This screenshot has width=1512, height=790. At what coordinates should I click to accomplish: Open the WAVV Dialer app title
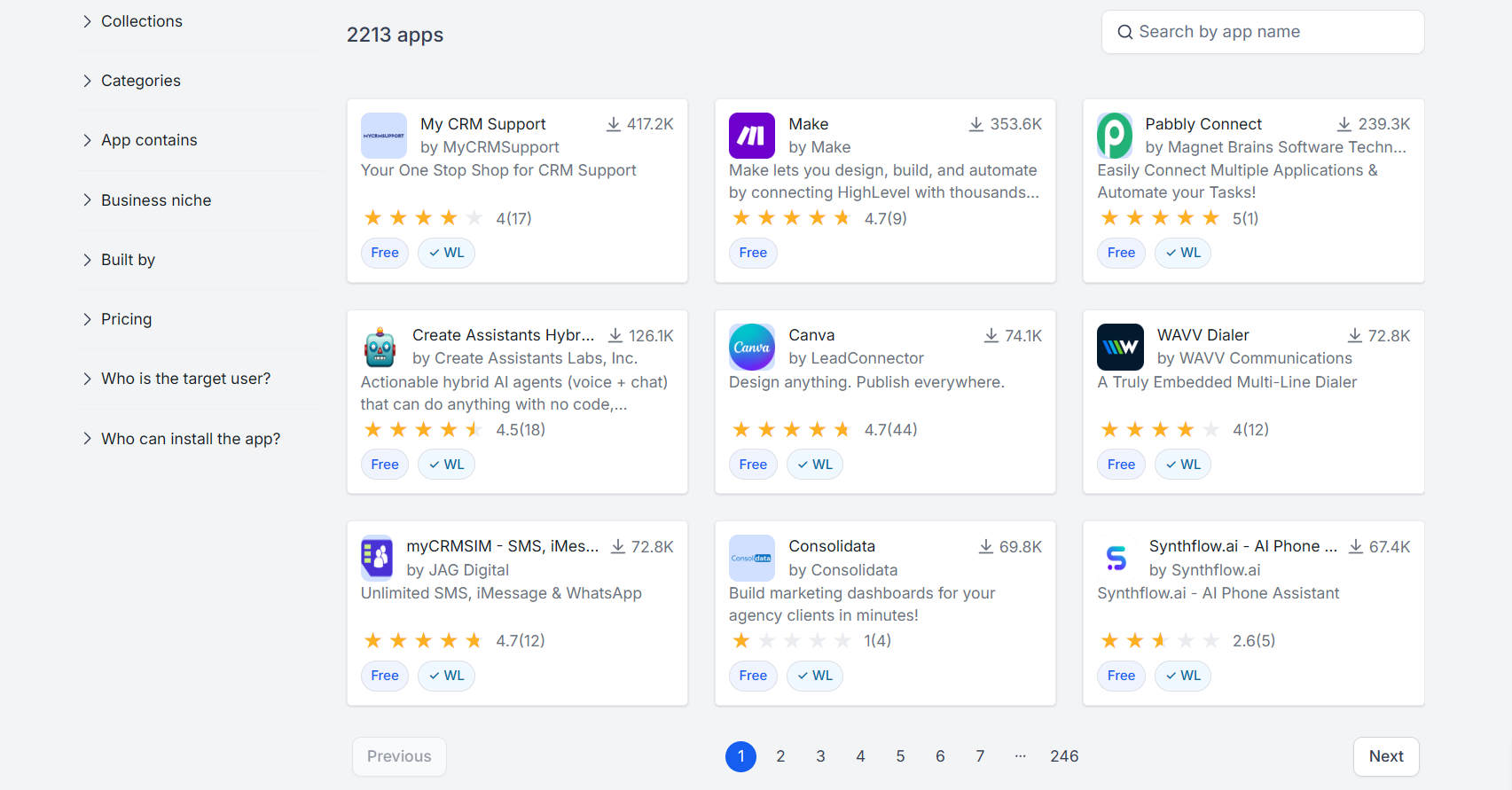[x=1203, y=335]
